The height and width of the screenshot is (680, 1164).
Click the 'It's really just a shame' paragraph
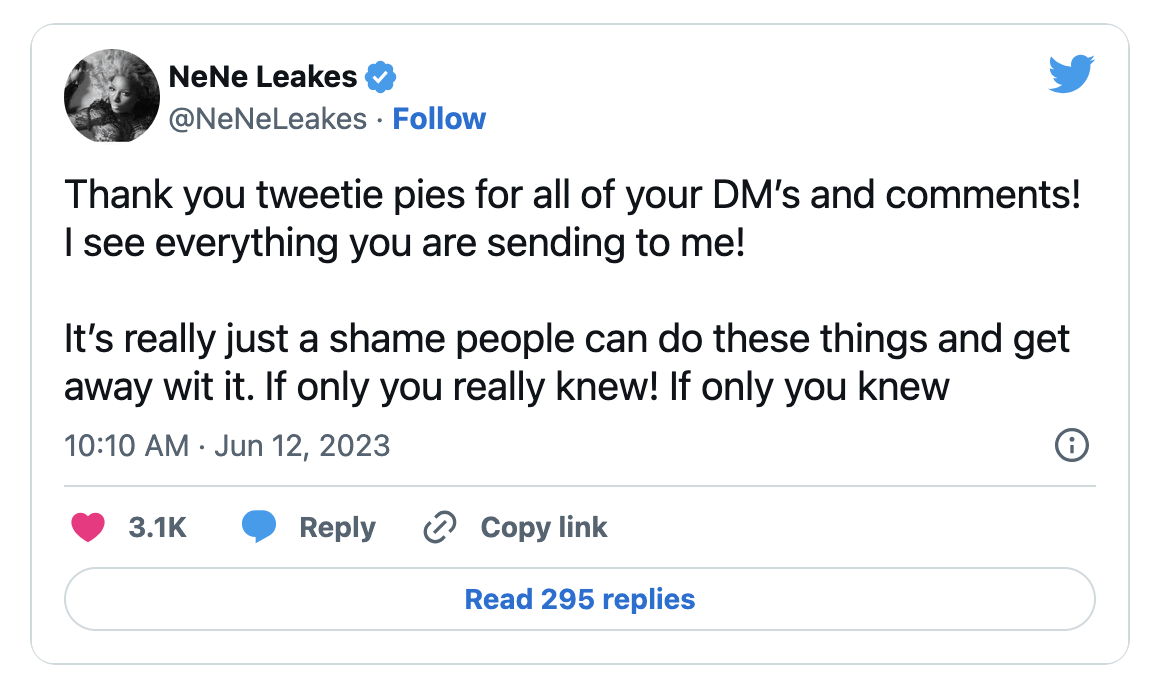click(x=567, y=339)
